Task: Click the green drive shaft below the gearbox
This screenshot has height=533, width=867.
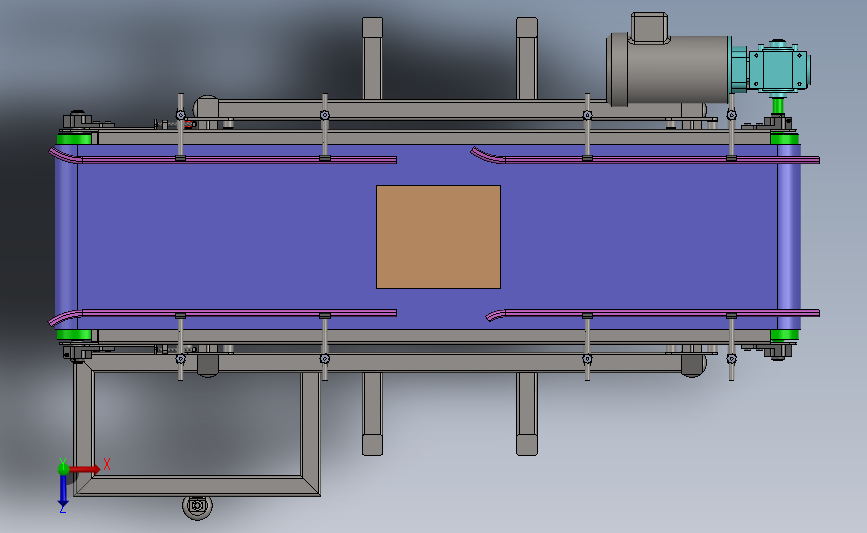Action: (x=777, y=105)
